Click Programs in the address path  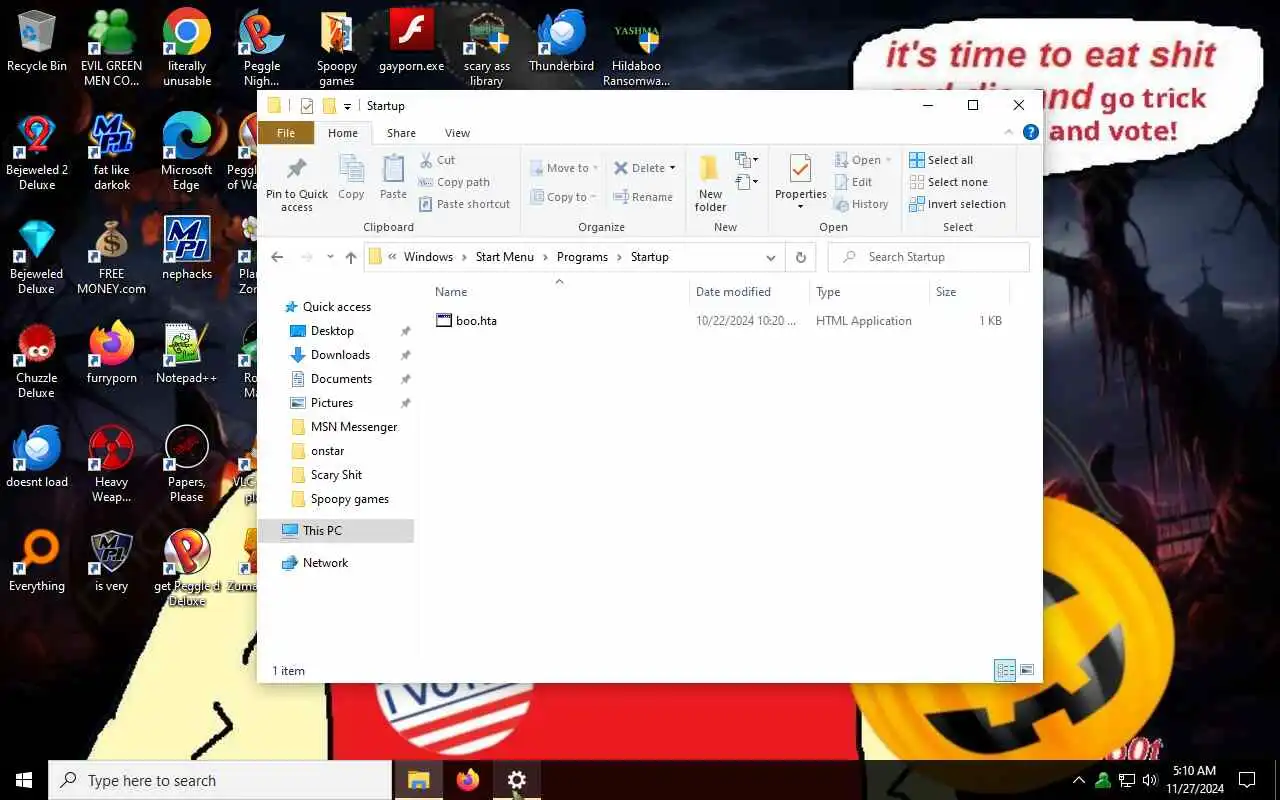pyautogui.click(x=582, y=257)
